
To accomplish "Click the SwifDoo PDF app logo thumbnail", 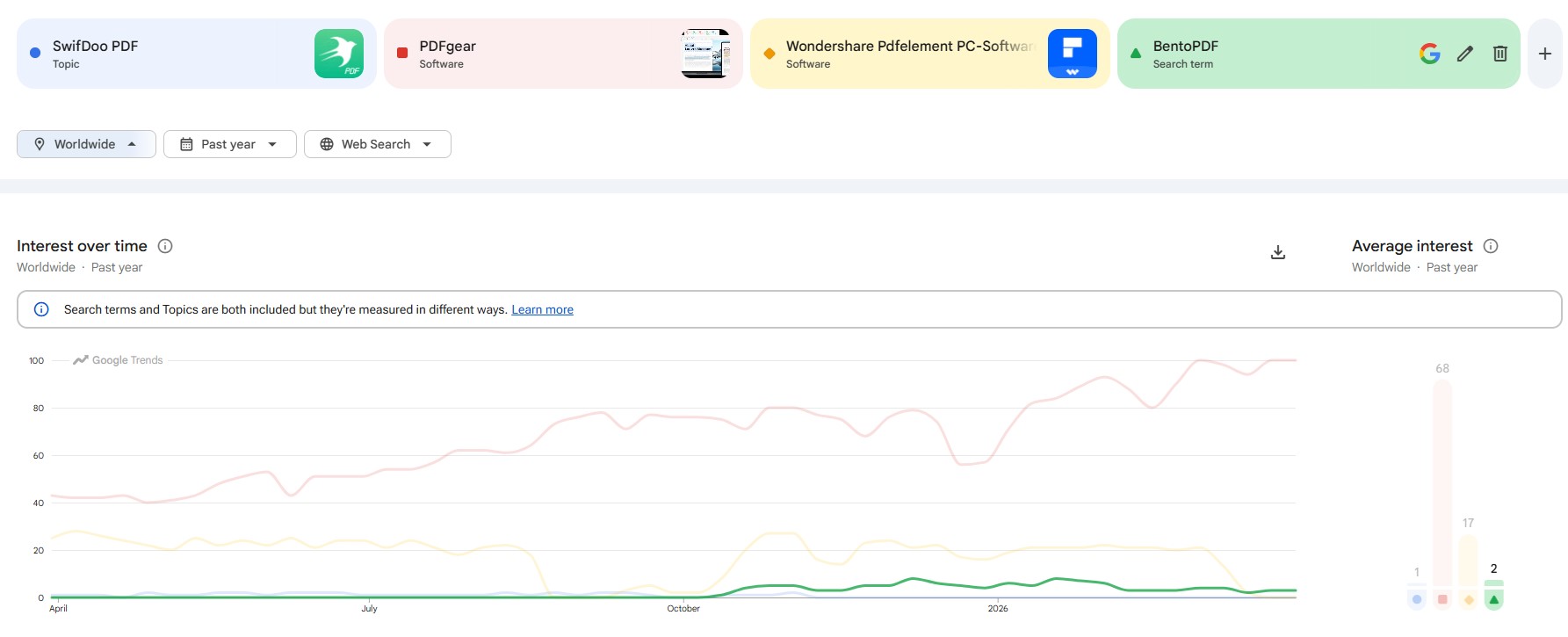I will click(x=339, y=54).
